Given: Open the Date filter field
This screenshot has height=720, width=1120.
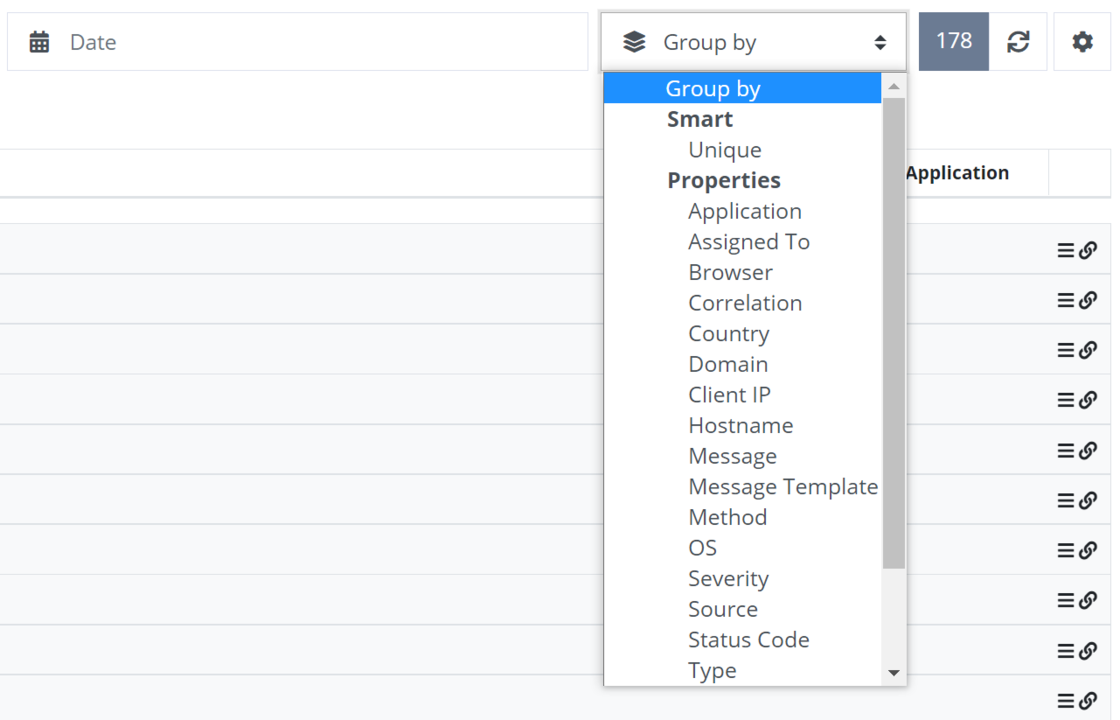Looking at the screenshot, I should point(297,41).
